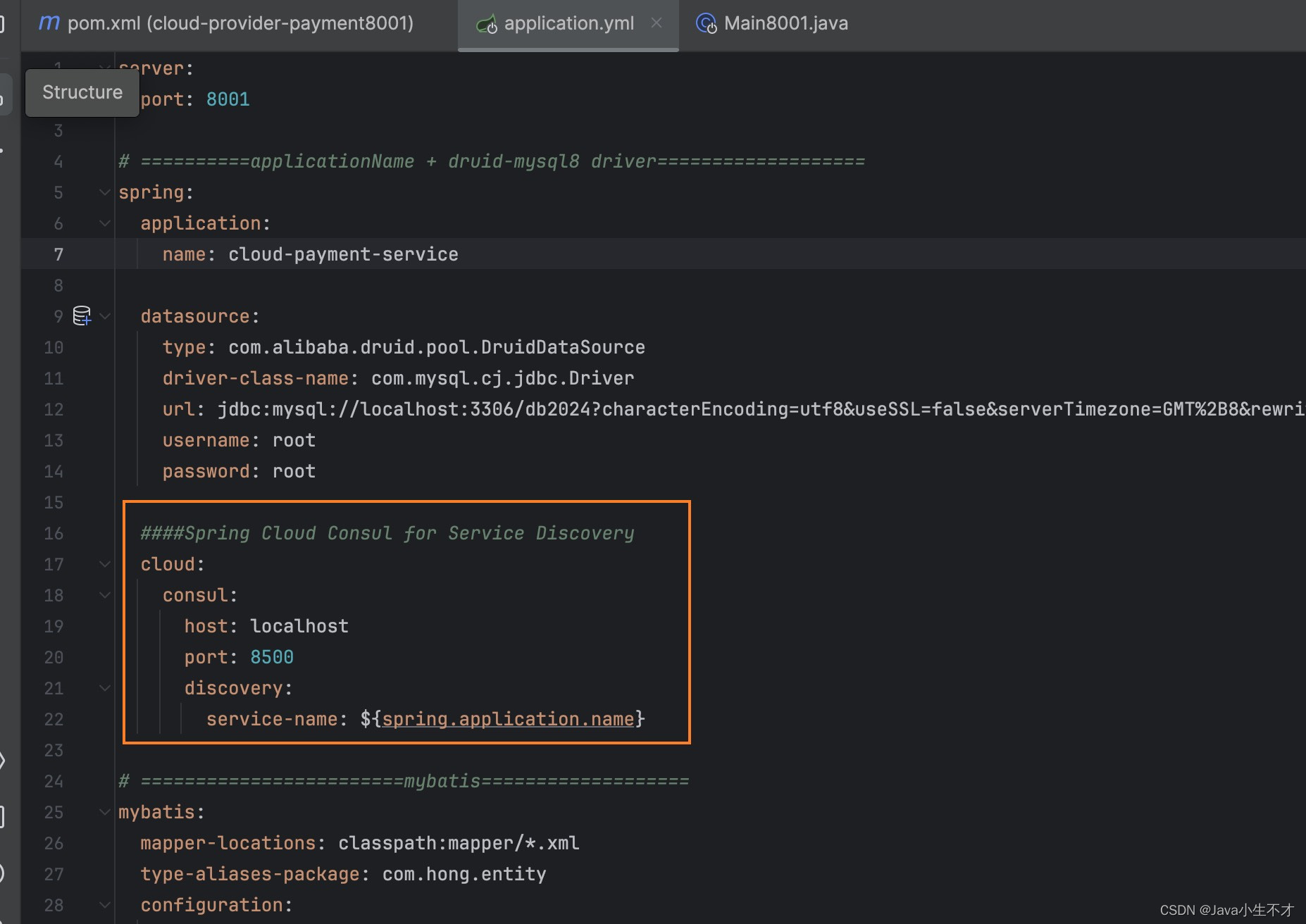The width and height of the screenshot is (1306, 924).
Task: Click the jdbc:mysql url value
Action: (761, 409)
